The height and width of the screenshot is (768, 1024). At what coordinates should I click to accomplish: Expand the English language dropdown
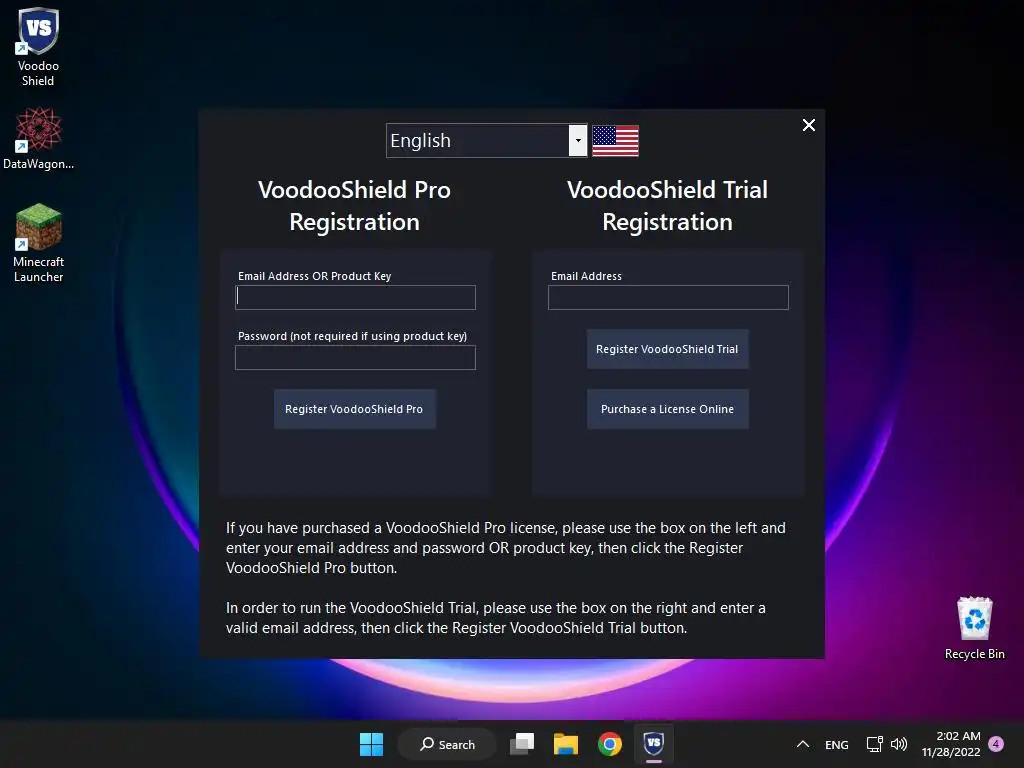point(578,140)
